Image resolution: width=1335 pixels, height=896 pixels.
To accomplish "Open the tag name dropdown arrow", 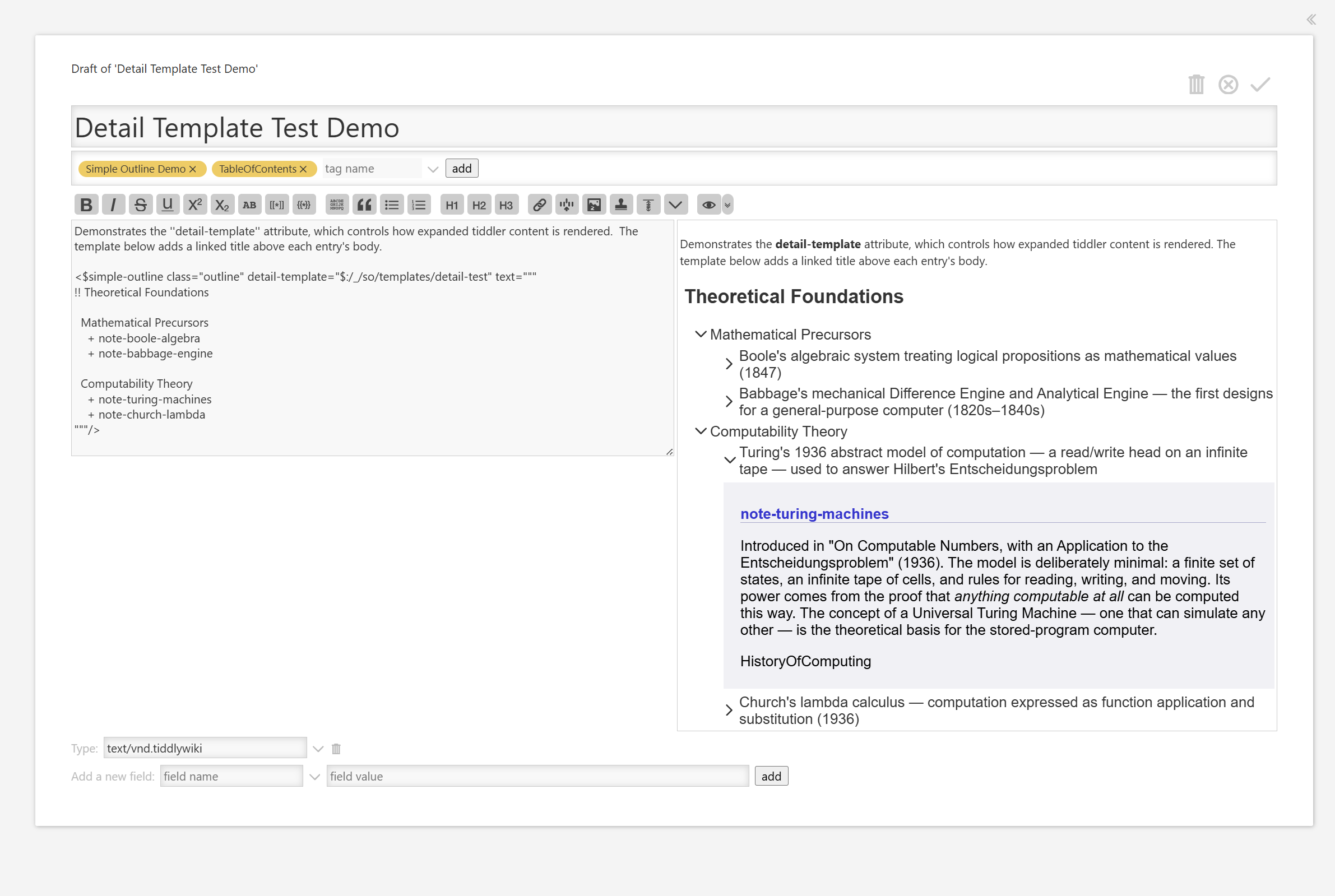I will tap(433, 169).
